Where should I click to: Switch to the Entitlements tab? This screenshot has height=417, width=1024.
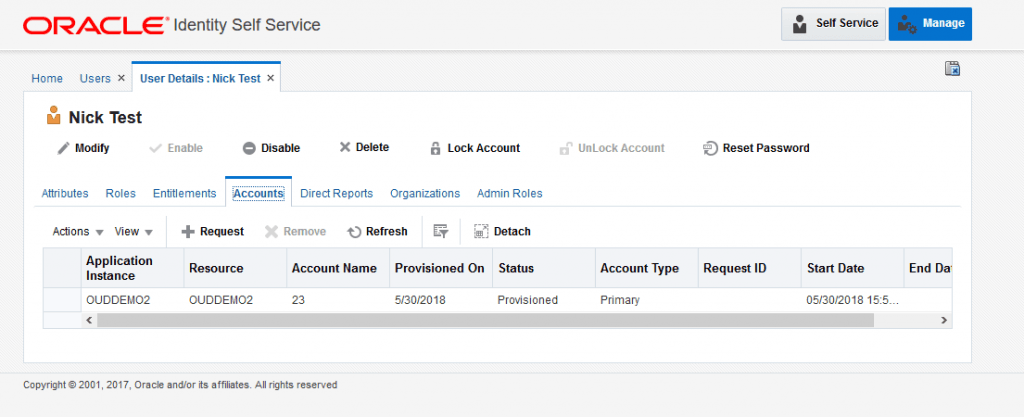[184, 193]
